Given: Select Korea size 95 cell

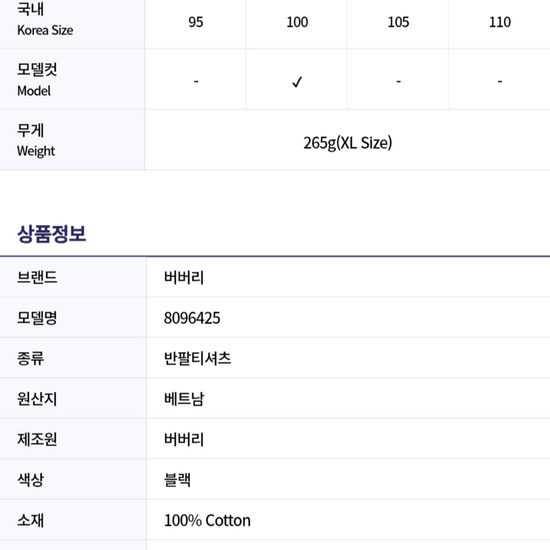Looking at the screenshot, I should 195,22.
